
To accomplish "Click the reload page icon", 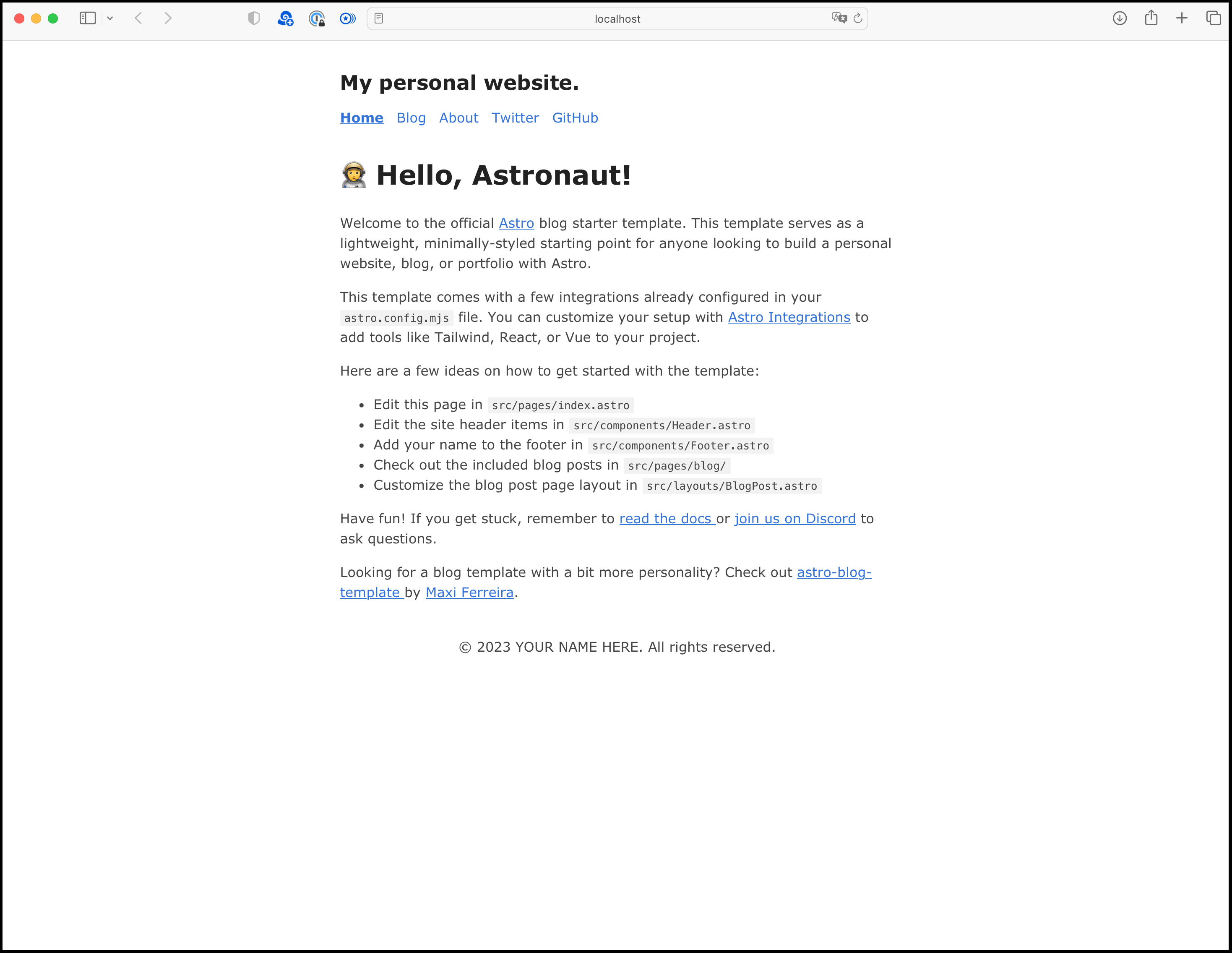I will pyautogui.click(x=858, y=18).
